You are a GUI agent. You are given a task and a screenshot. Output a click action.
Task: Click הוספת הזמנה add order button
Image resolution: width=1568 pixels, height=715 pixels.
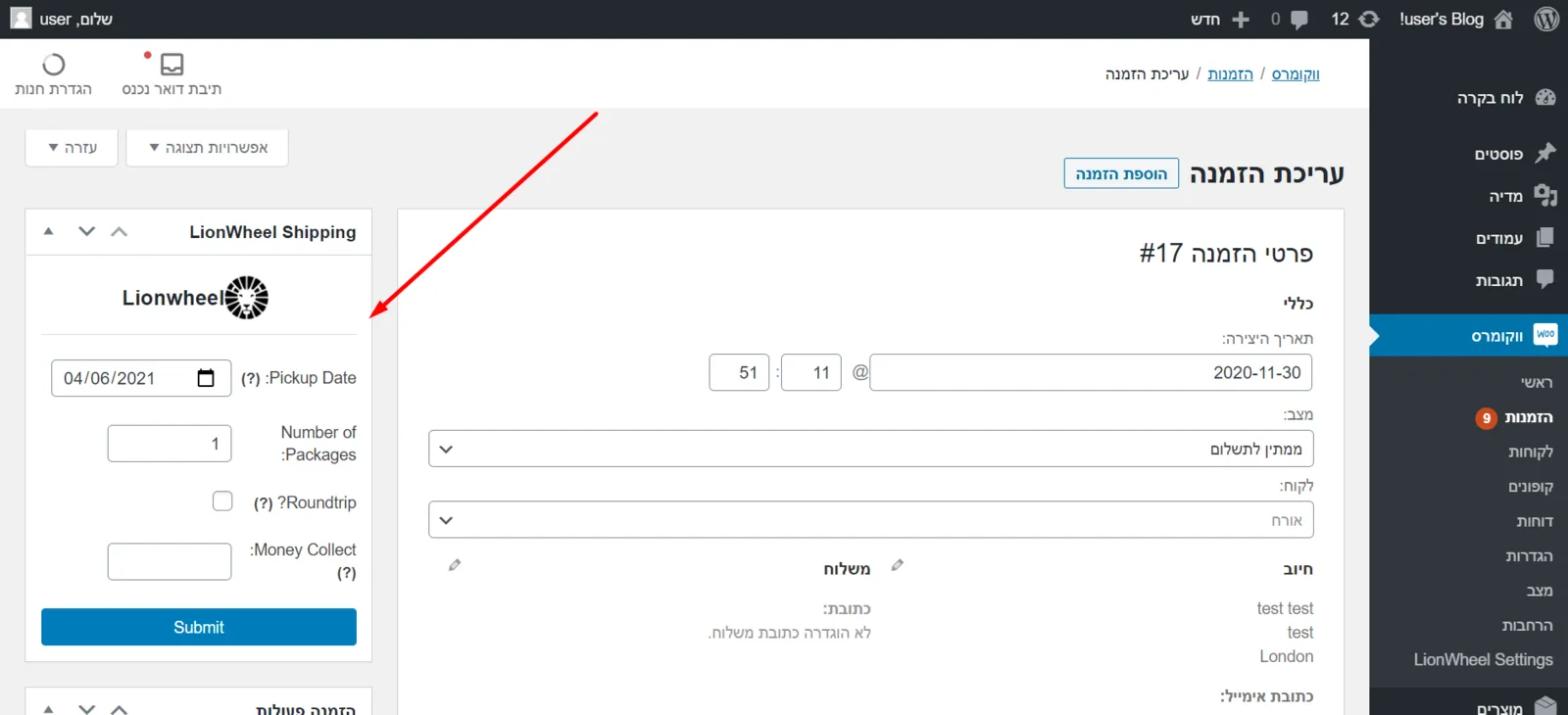pos(1121,173)
